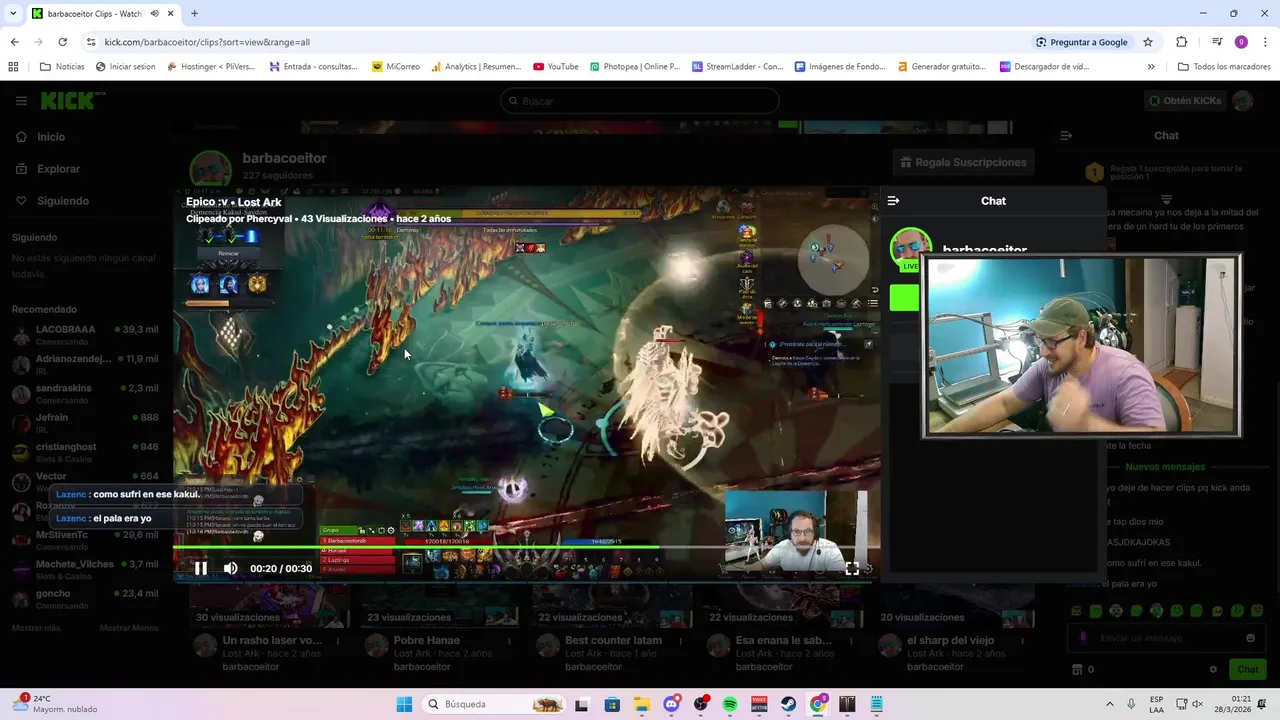Open Discord from the taskbar
This screenshot has width=1280, height=720.
pos(671,704)
